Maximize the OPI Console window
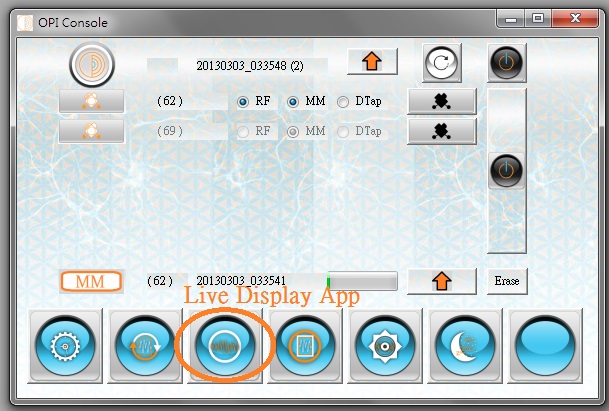 [538, 19]
